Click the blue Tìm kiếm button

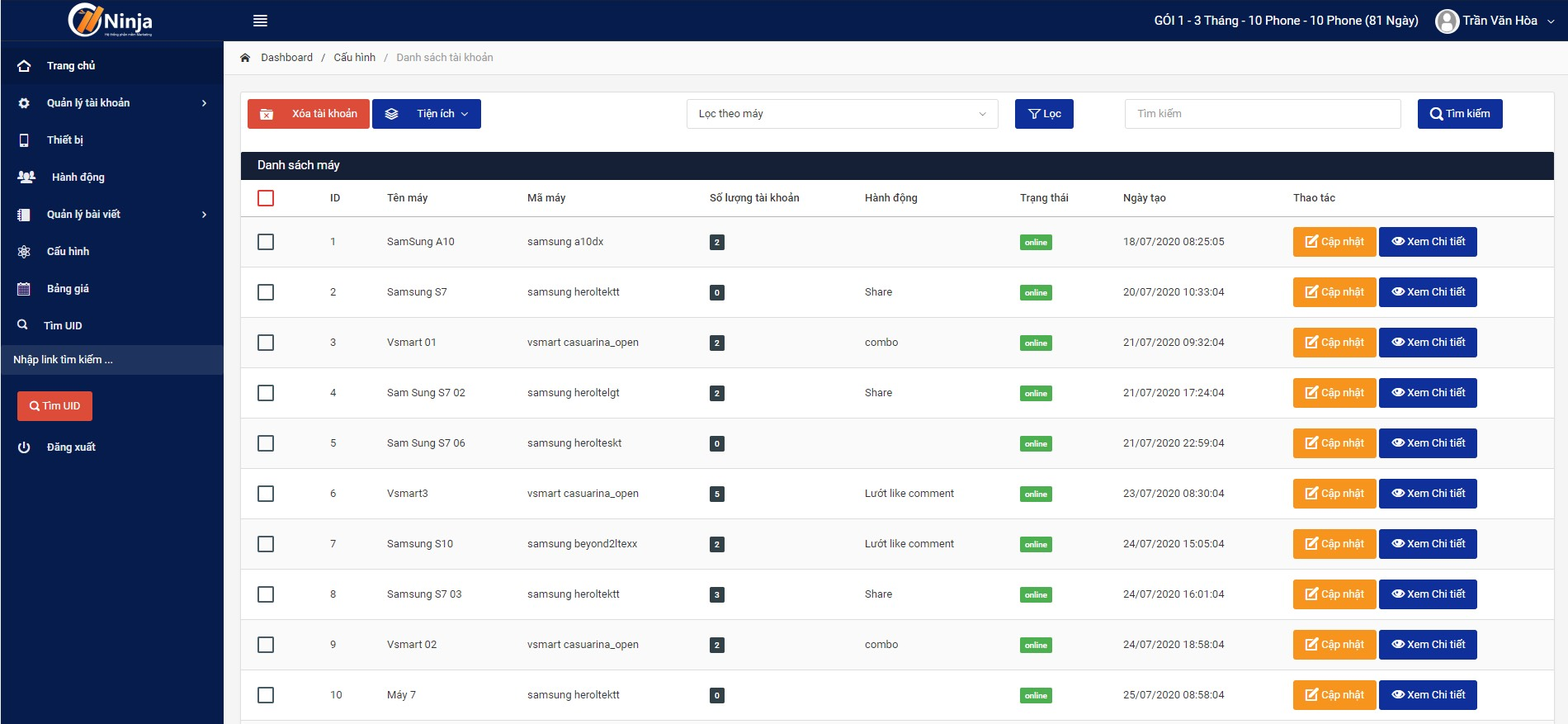(1460, 114)
